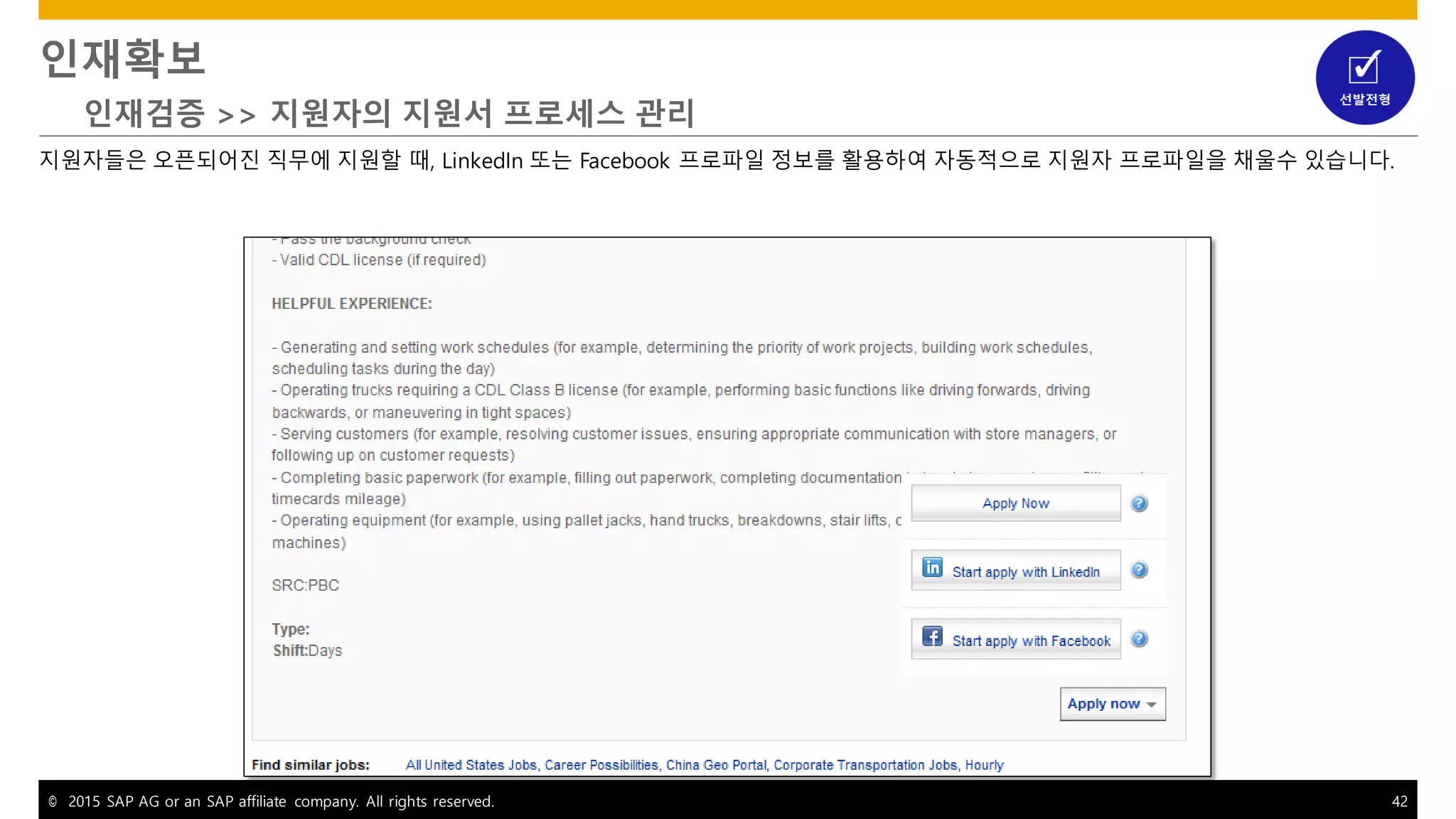Click the blue 선발전형 checkmark badge
The image size is (1456, 819).
pyautogui.click(x=1364, y=77)
